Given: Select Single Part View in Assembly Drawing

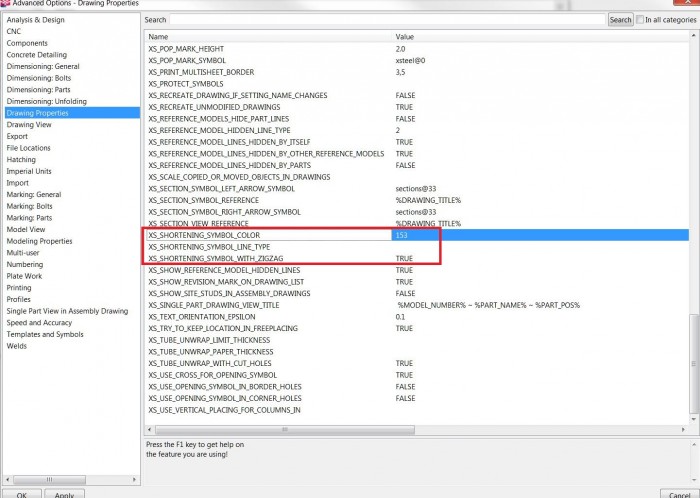Looking at the screenshot, I should pos(67,311).
